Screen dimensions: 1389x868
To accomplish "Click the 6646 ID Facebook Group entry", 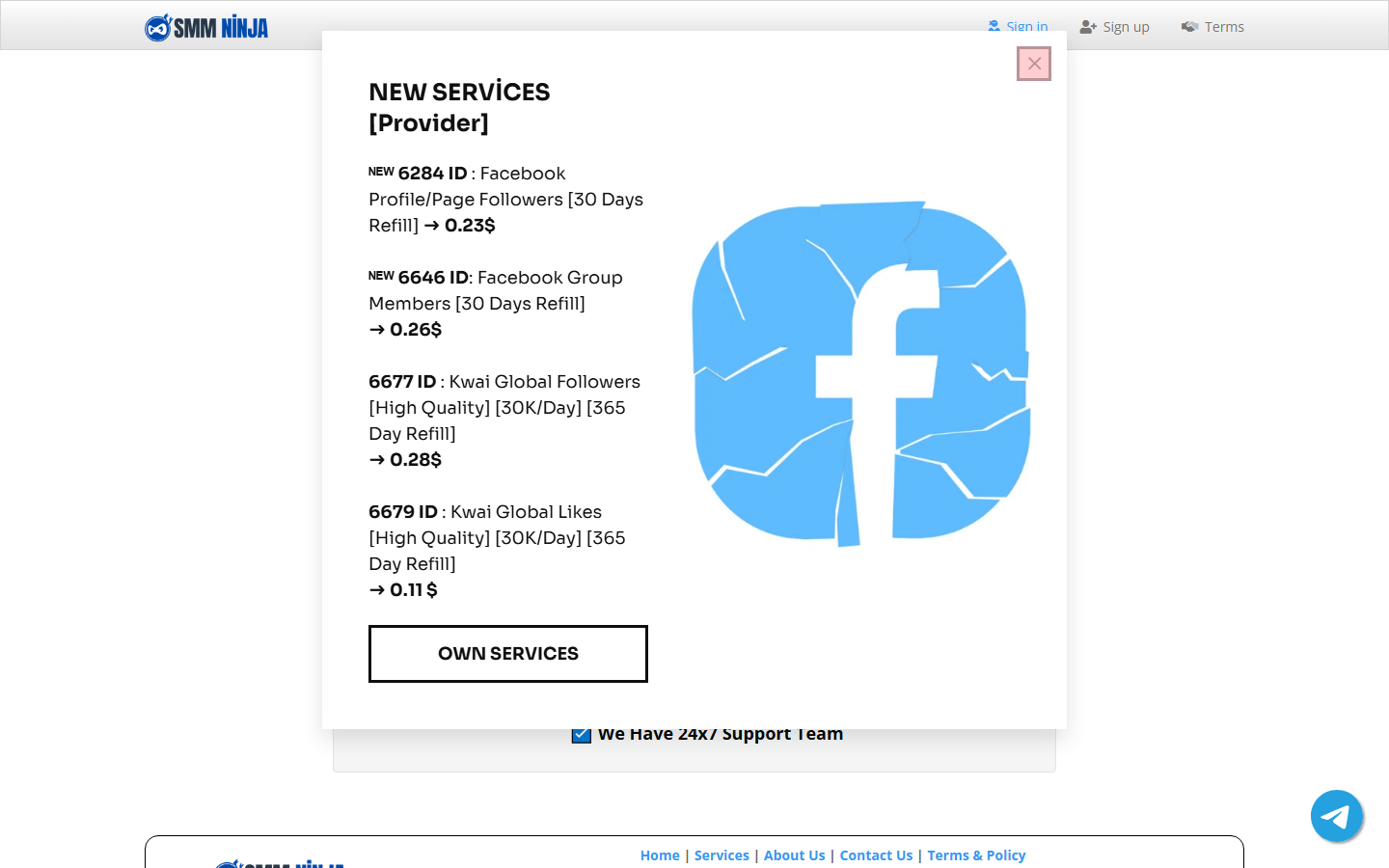I will click(496, 303).
